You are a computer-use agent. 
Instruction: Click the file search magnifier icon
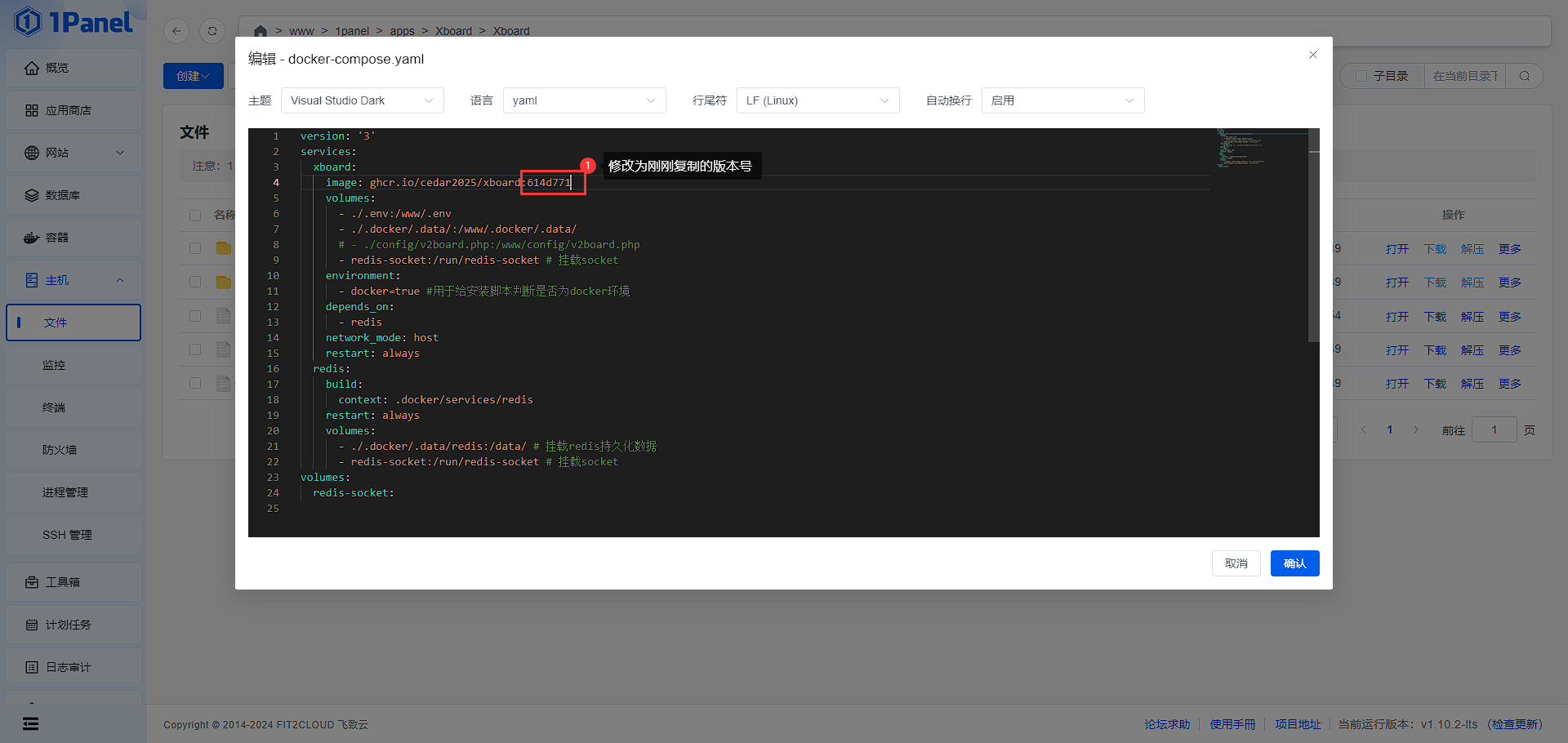point(1525,76)
